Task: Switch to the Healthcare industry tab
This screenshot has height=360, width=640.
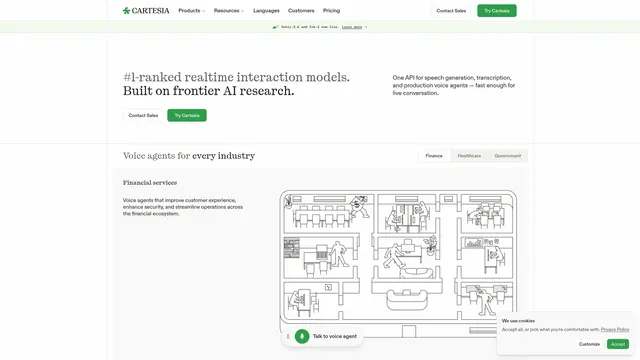Action: [469, 156]
